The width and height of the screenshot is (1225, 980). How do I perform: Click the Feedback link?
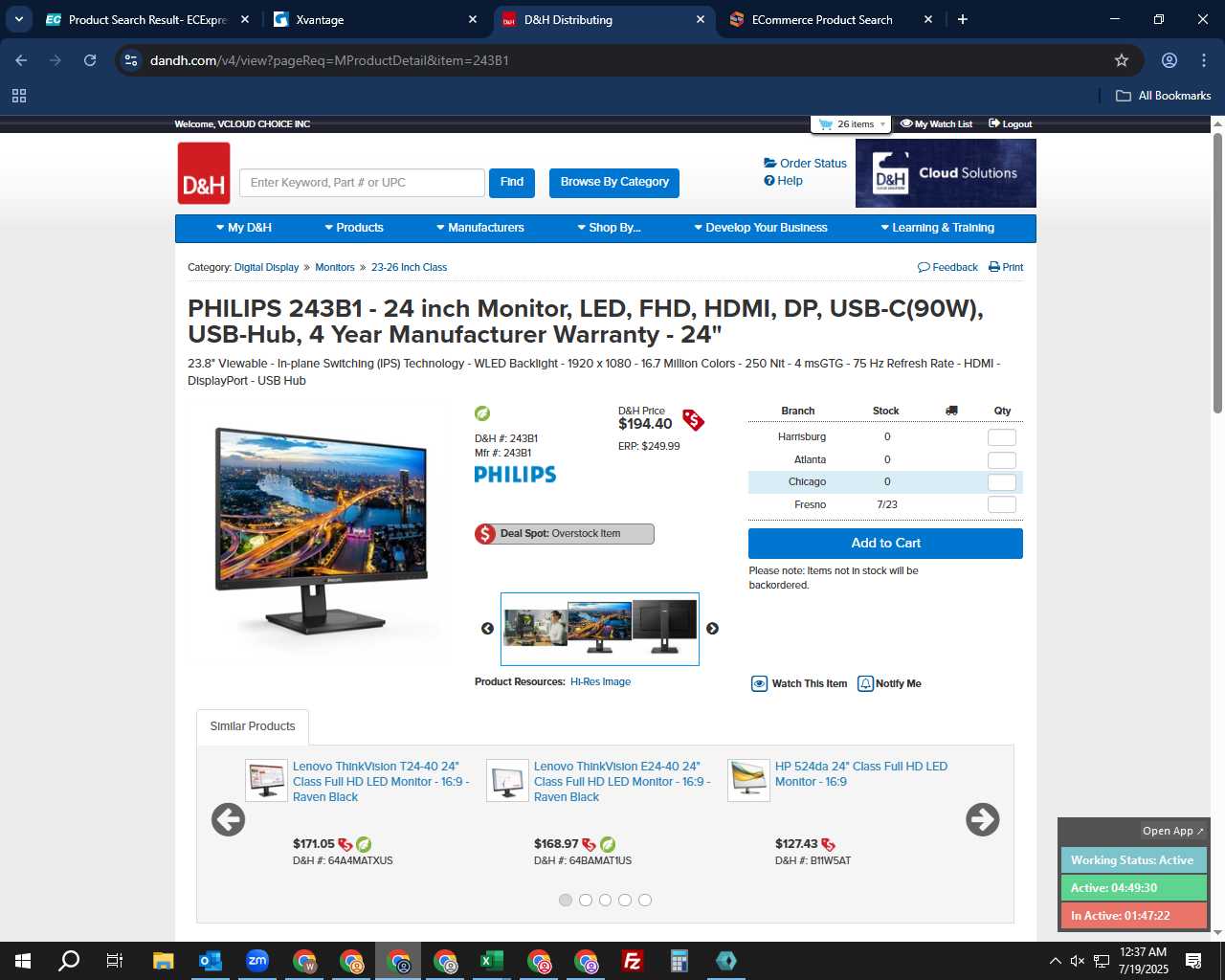click(x=947, y=267)
